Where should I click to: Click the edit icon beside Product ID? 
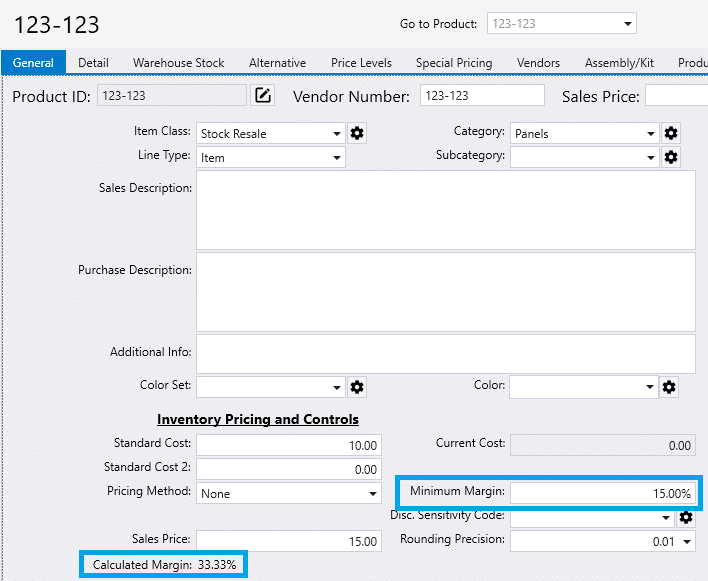coord(262,96)
